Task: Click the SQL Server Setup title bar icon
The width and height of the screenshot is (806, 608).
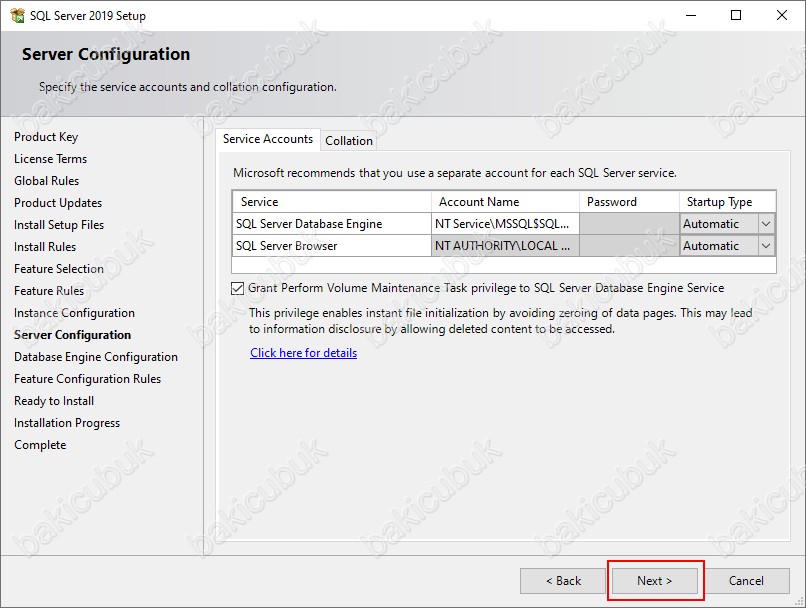Action: coord(15,15)
